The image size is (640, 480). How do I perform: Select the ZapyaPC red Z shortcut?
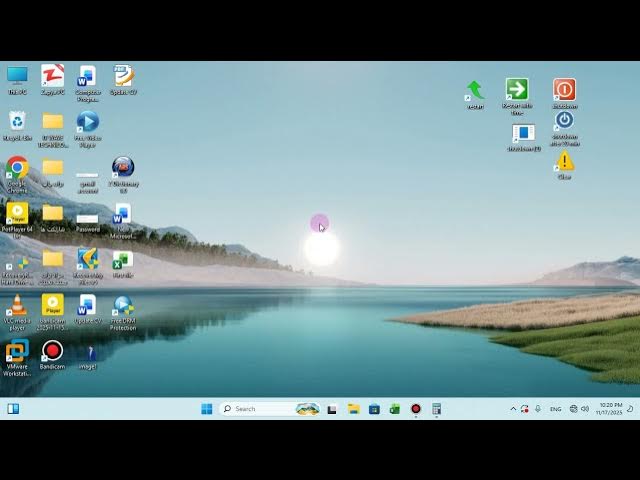(52, 80)
